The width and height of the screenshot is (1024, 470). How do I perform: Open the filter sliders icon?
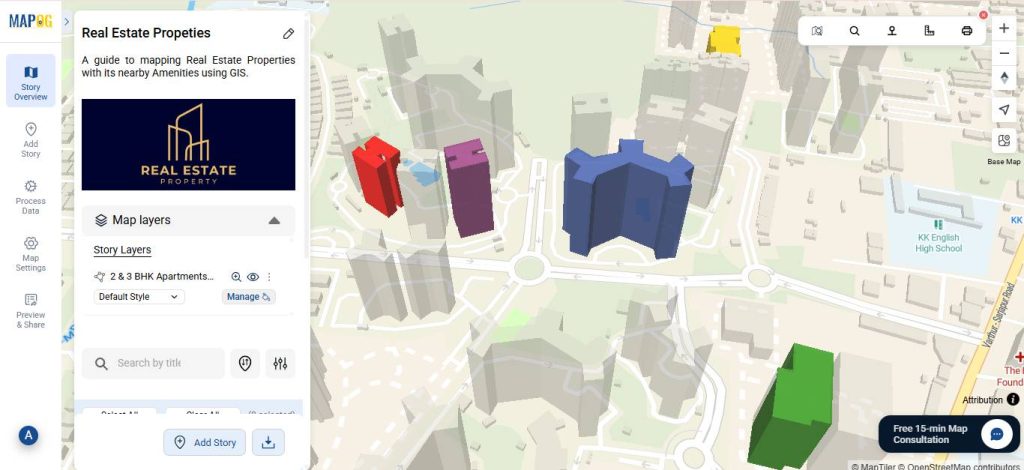pyautogui.click(x=280, y=364)
